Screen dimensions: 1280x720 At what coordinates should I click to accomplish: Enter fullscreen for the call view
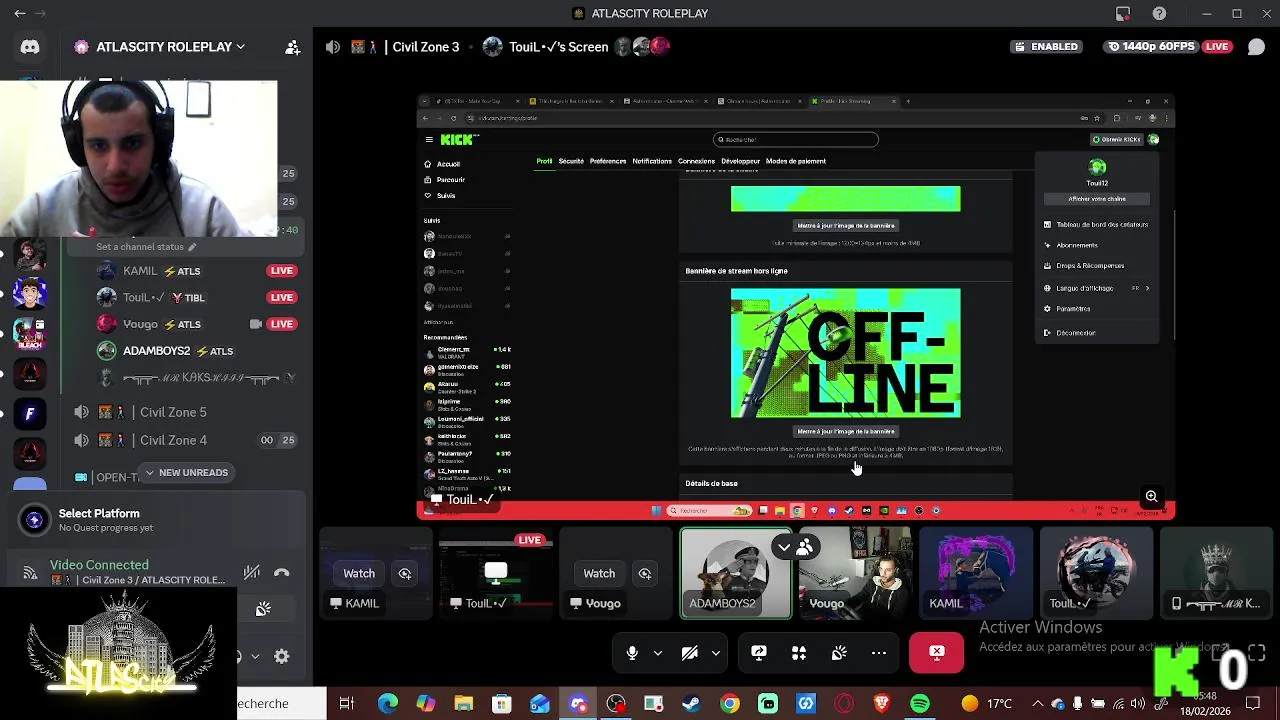pyautogui.click(x=1256, y=653)
